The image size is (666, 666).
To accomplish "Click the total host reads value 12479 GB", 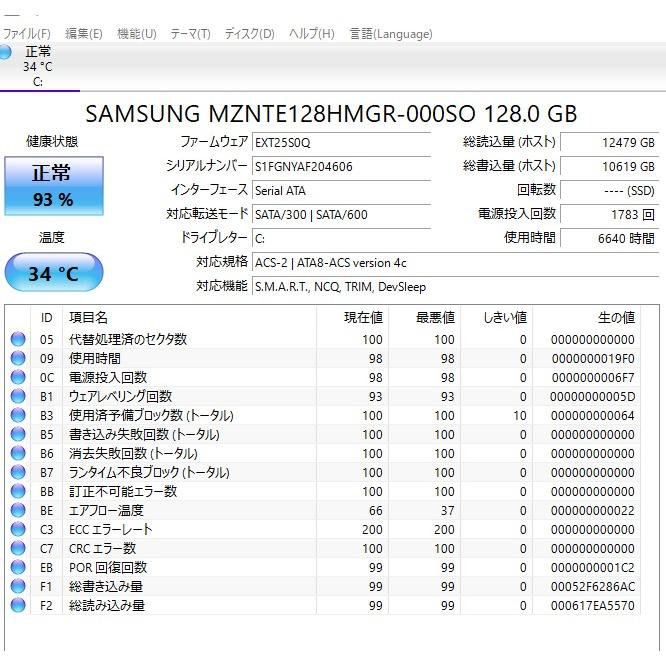I will pyautogui.click(x=610, y=142).
